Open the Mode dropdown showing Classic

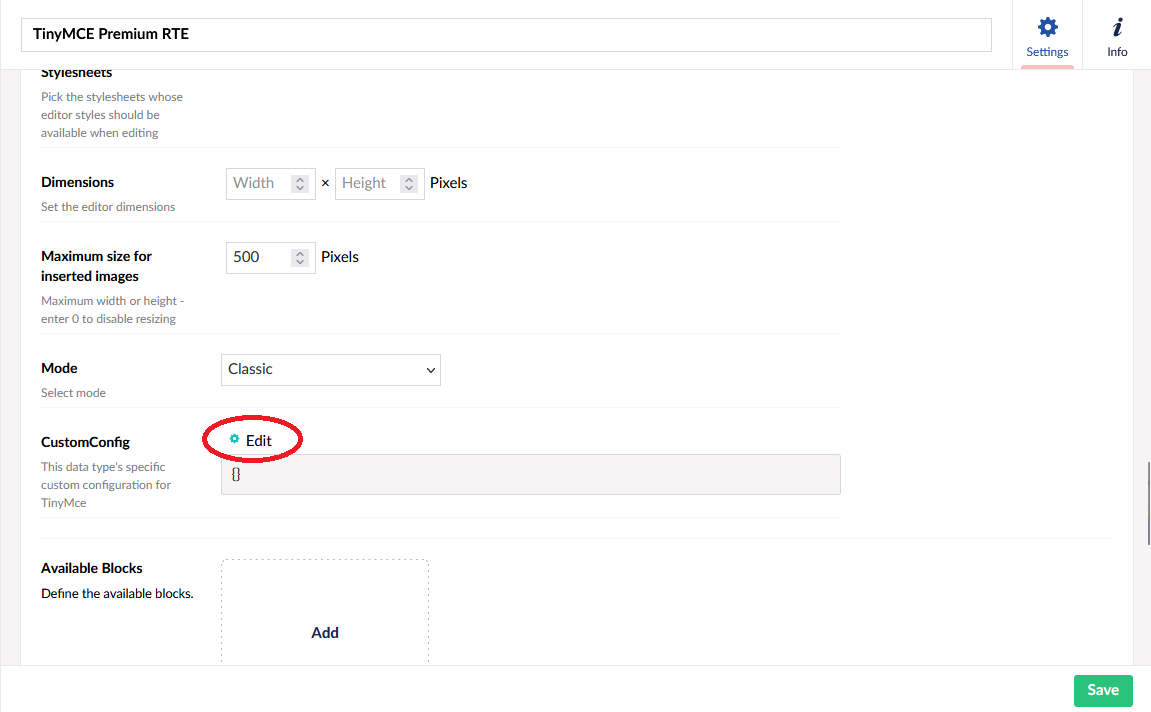331,370
